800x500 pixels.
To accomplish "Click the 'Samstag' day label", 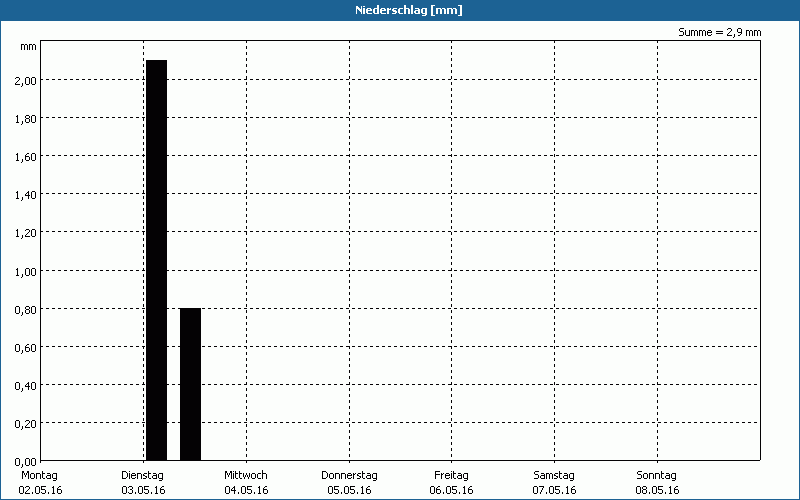I will 554,476.
